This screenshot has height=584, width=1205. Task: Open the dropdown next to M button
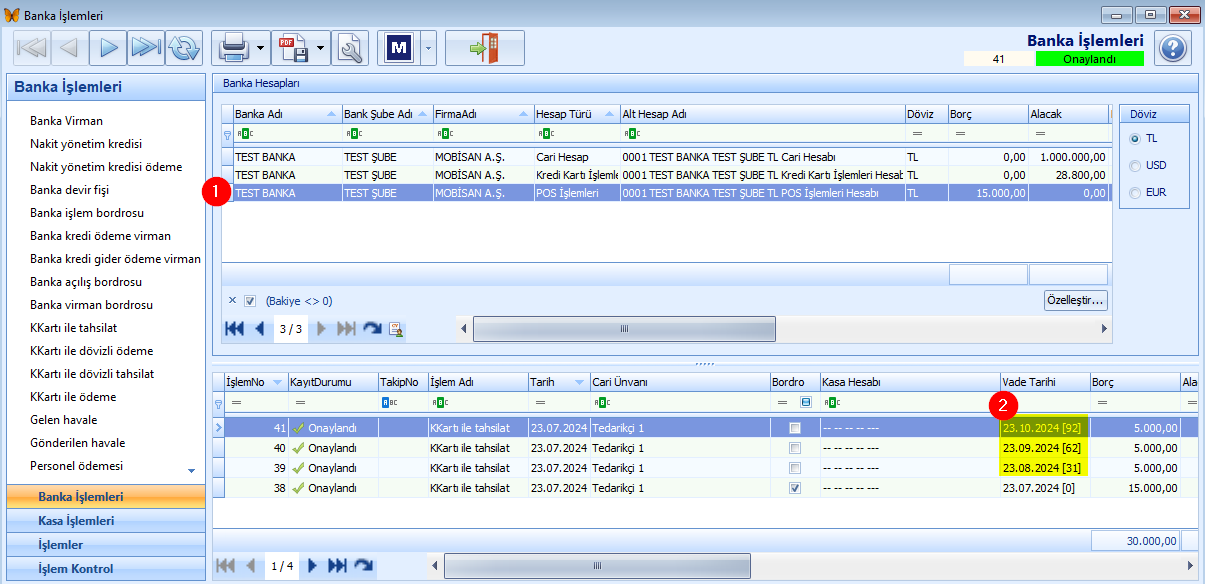click(429, 47)
